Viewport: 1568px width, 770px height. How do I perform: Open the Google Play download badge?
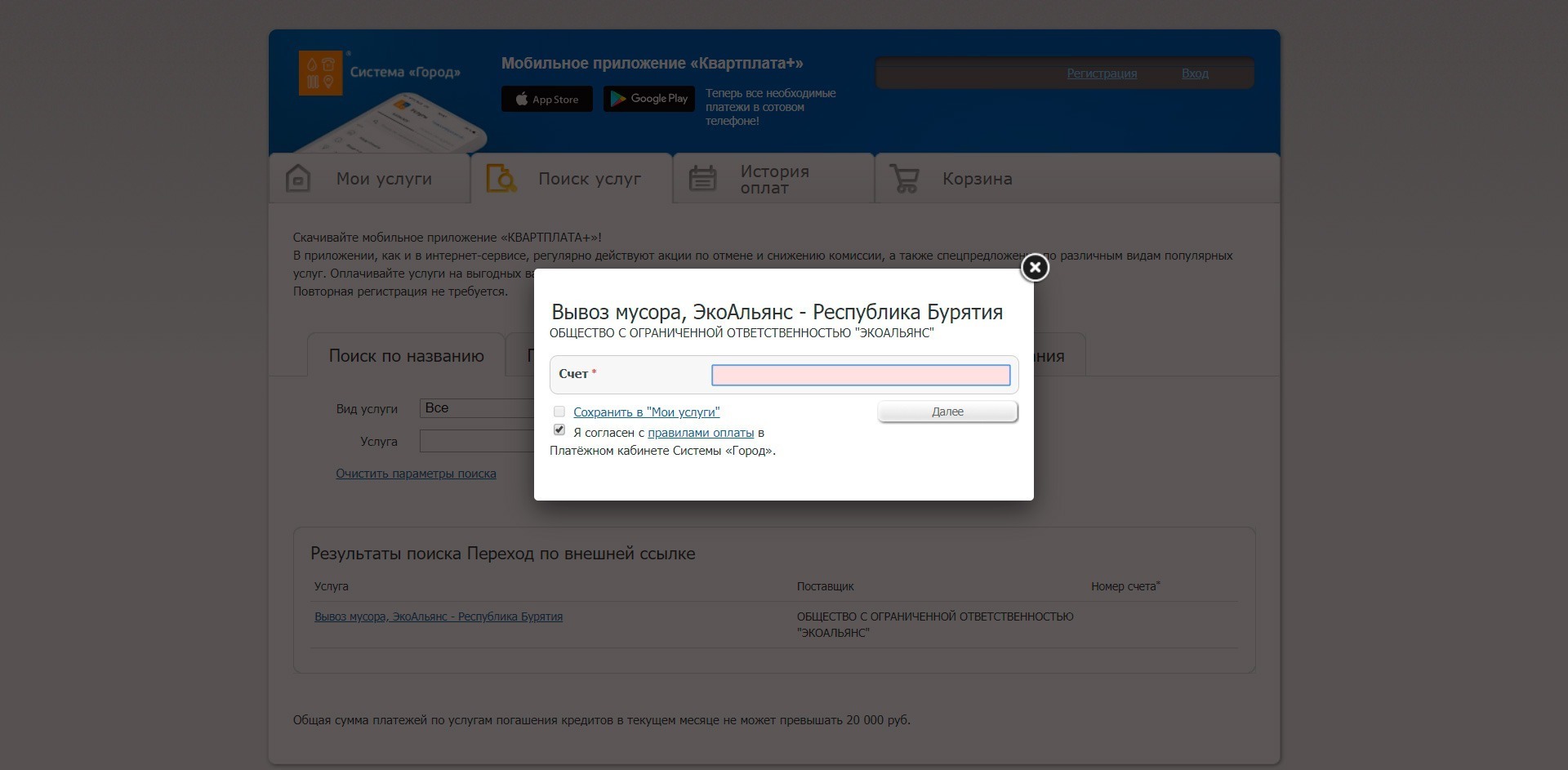tap(649, 99)
